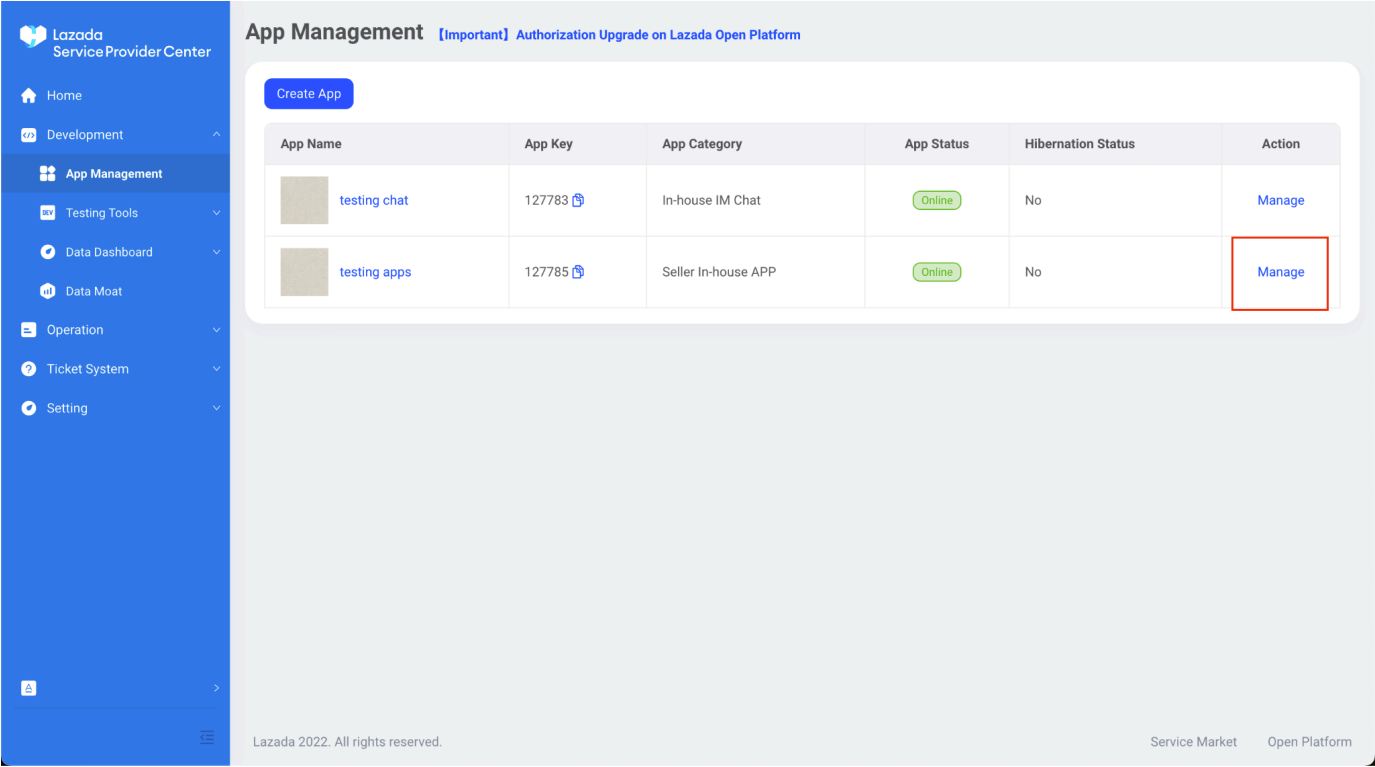
Task: Expand the Setting menu section
Action: click(x=216, y=408)
